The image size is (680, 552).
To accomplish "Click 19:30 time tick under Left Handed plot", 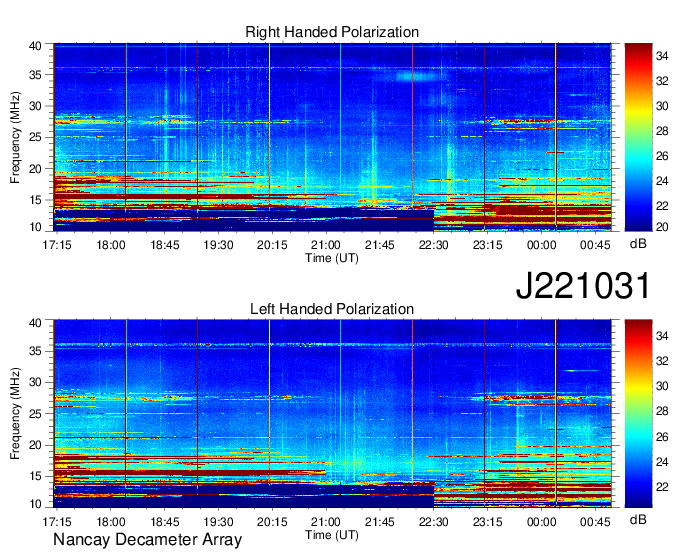I will point(219,522).
